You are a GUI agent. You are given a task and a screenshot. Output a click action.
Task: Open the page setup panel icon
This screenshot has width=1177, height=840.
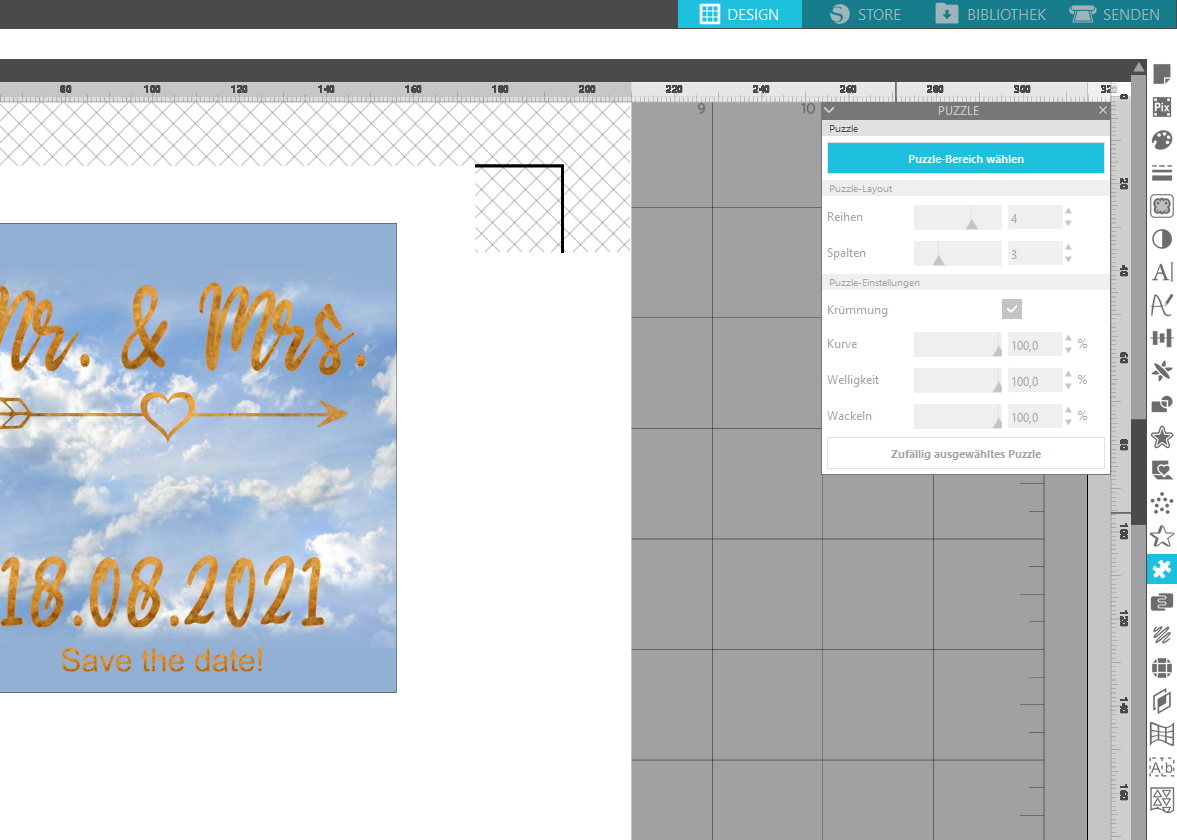pyautogui.click(x=1161, y=74)
